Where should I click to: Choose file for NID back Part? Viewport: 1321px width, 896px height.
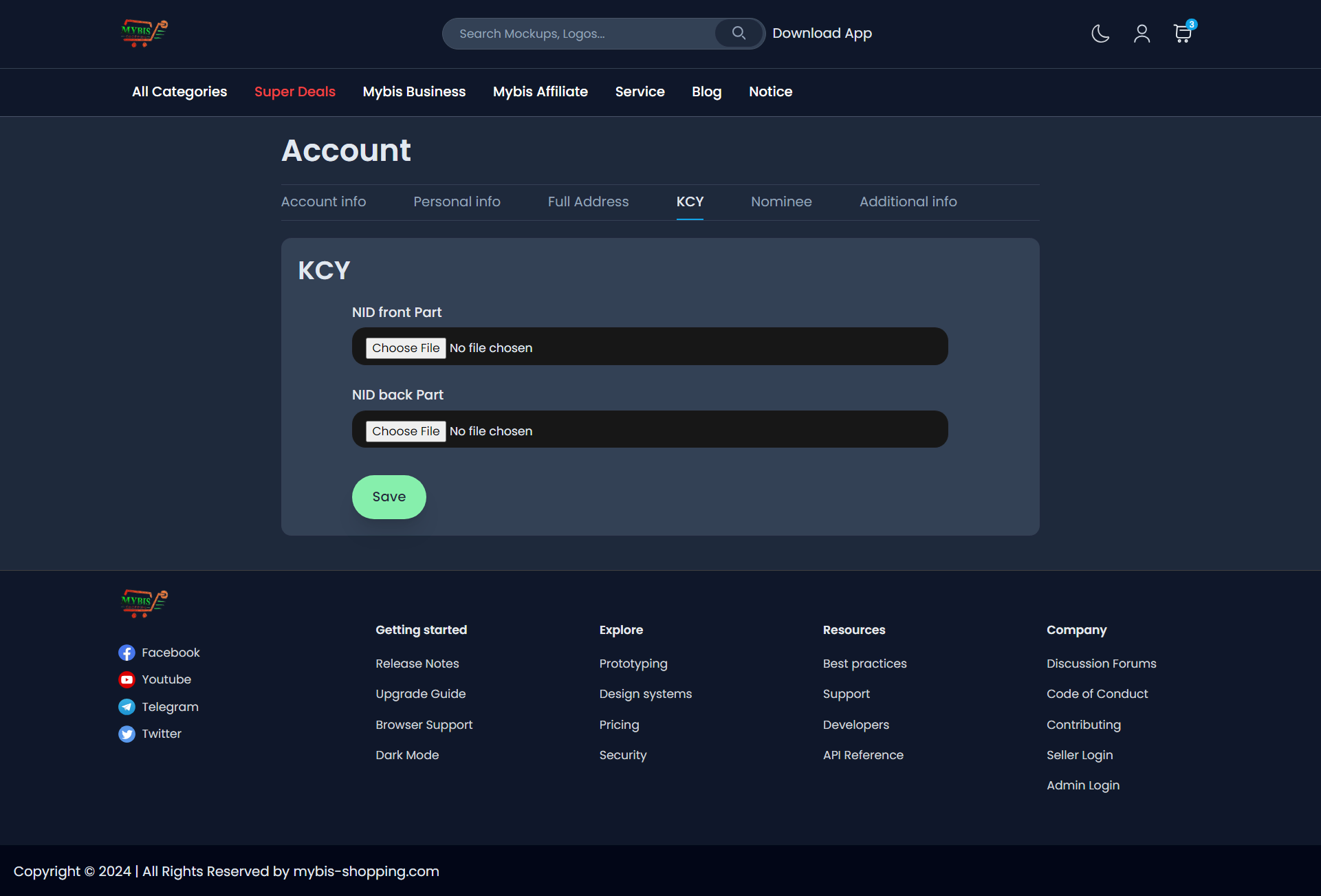406,431
